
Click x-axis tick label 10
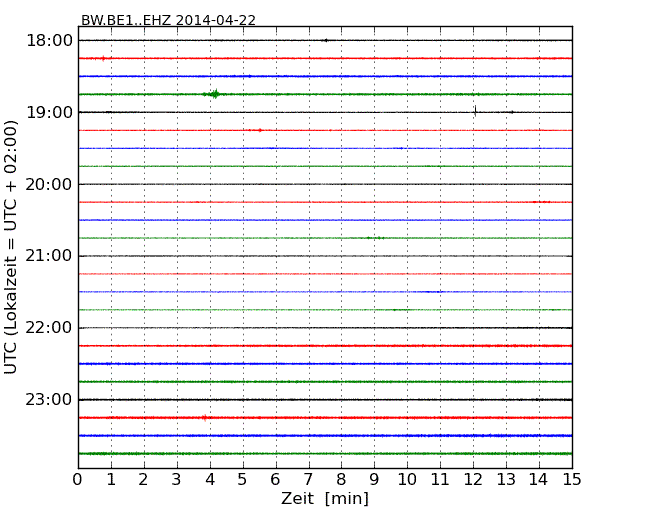pos(407,480)
